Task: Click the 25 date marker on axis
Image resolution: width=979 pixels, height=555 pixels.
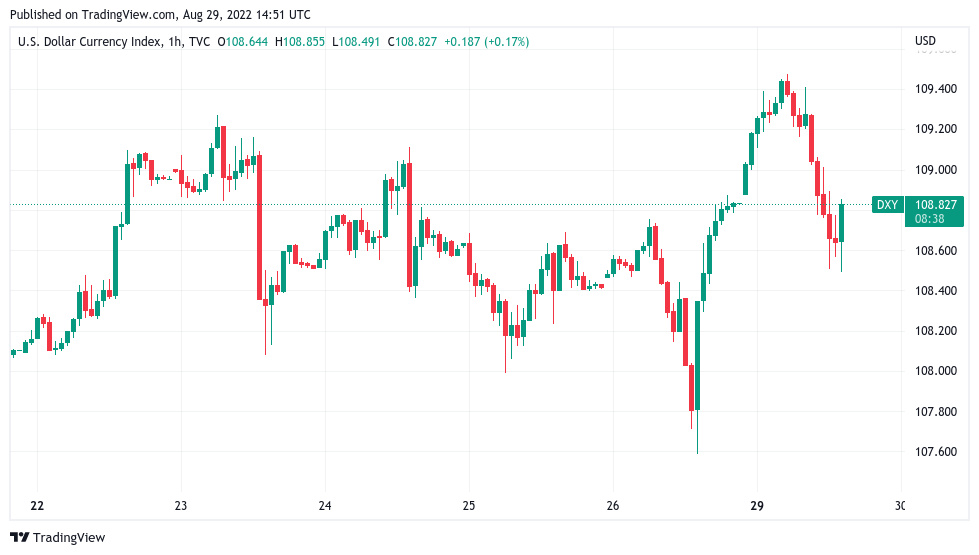Action: coord(469,506)
